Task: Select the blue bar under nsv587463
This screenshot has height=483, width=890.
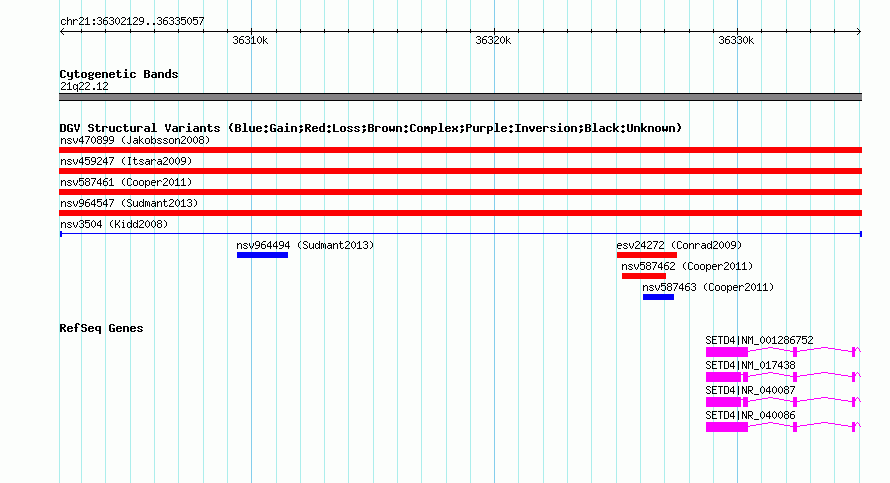Action: [x=658, y=297]
